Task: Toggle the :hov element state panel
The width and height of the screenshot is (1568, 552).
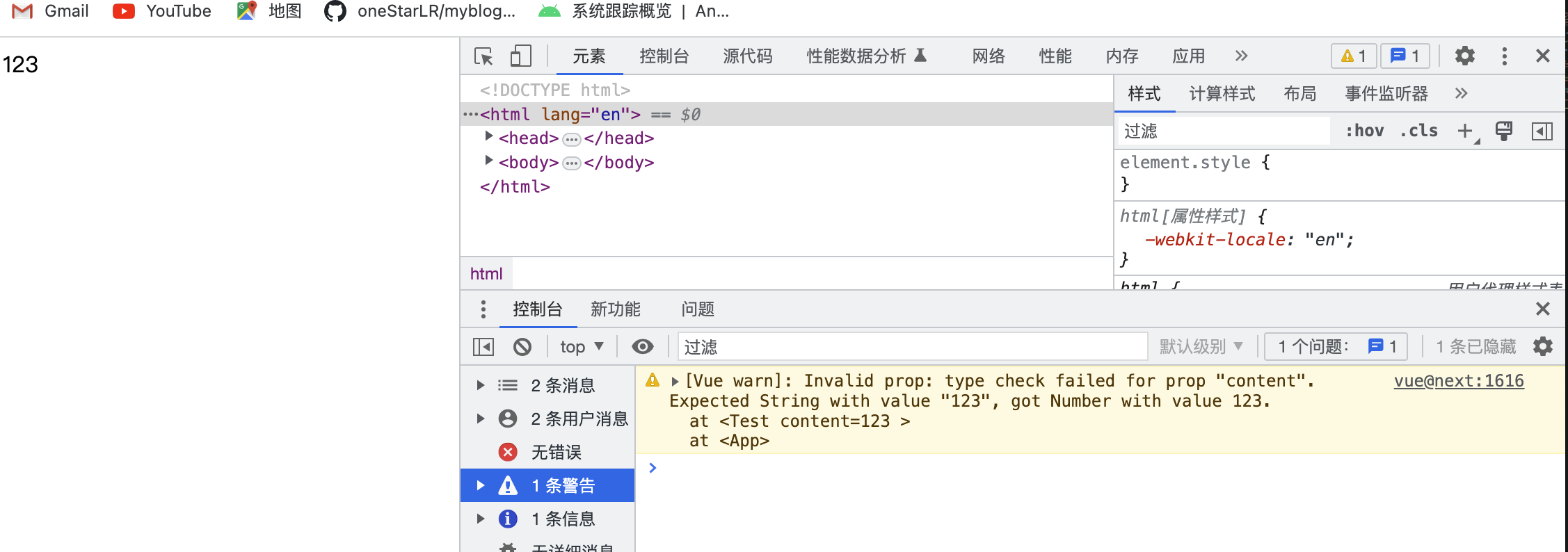Action: (1365, 131)
